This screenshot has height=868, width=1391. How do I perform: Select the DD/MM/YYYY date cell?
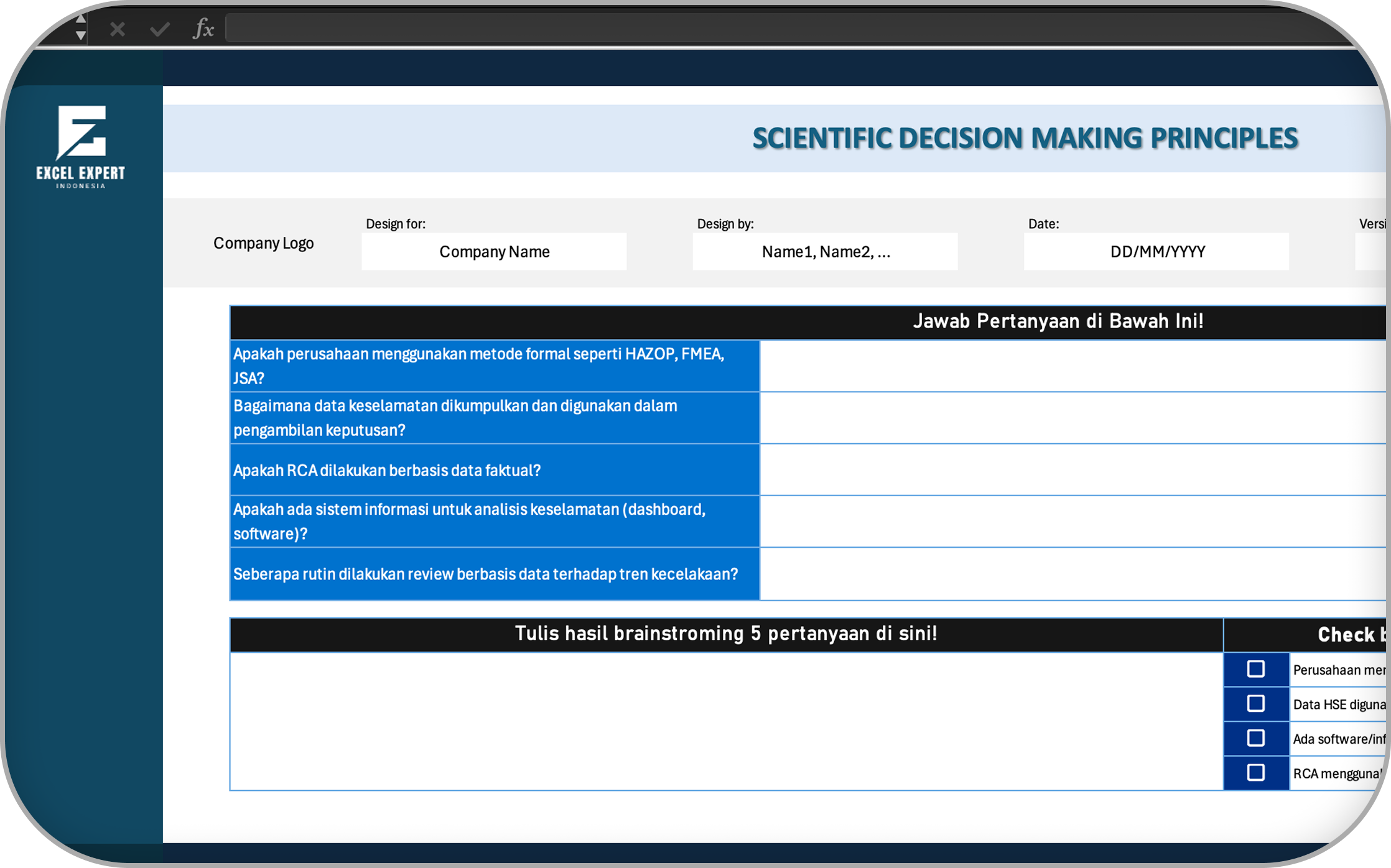pyautogui.click(x=1156, y=252)
